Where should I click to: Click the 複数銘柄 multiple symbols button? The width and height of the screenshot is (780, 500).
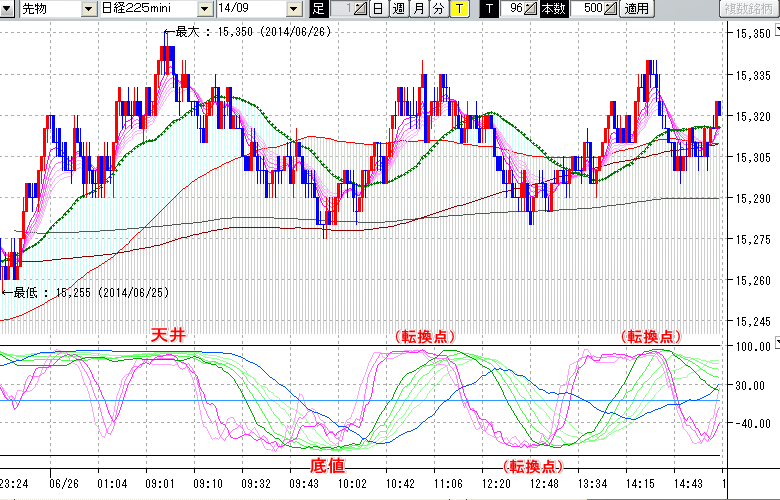coord(749,9)
